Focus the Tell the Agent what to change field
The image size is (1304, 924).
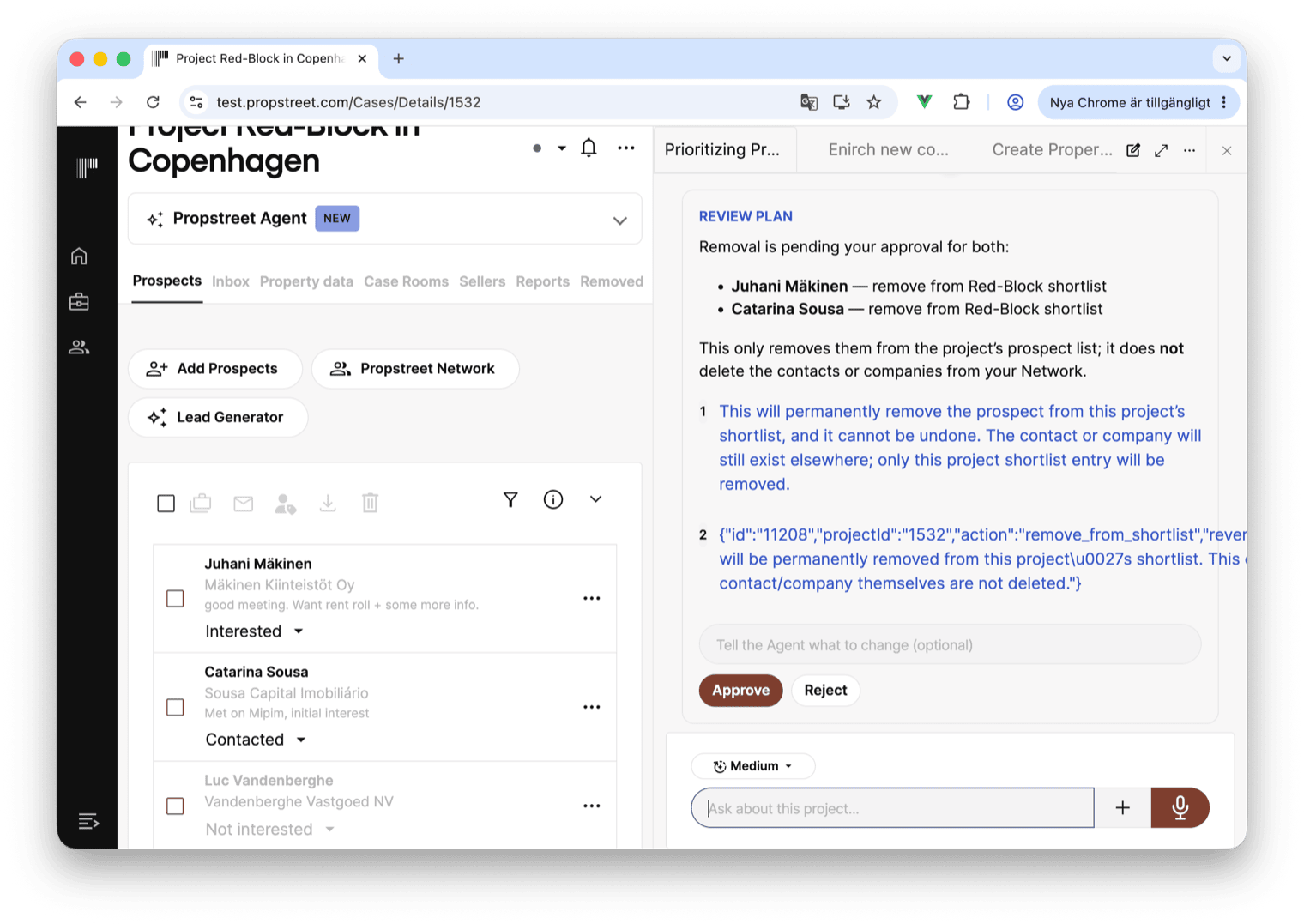950,644
